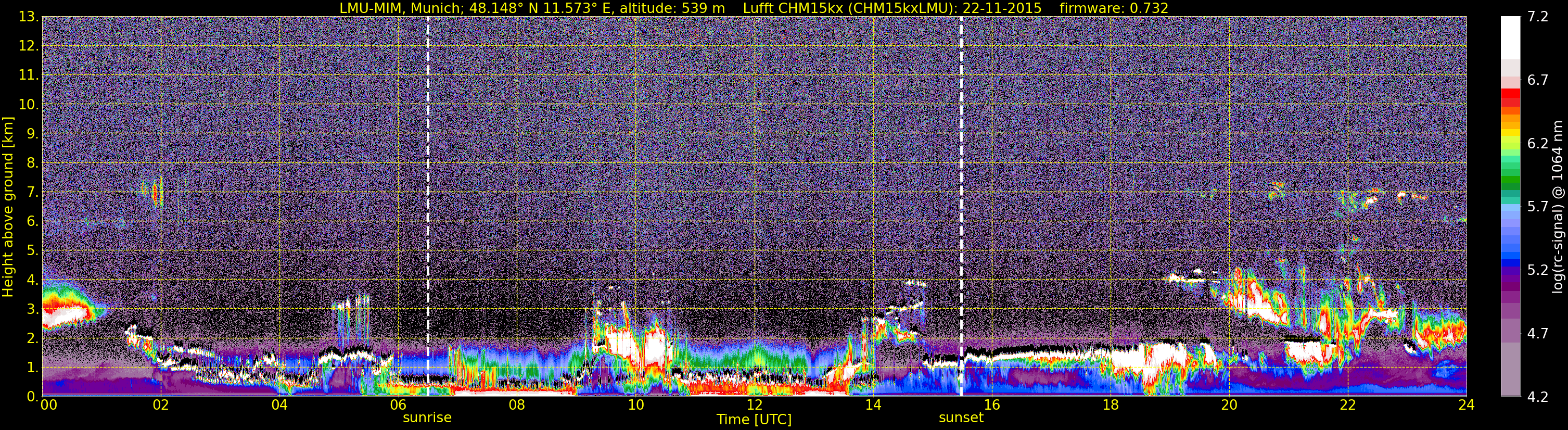This screenshot has height=430, width=1568.
Task: Click 'altitude: 539 m' in the title
Action: [x=672, y=8]
